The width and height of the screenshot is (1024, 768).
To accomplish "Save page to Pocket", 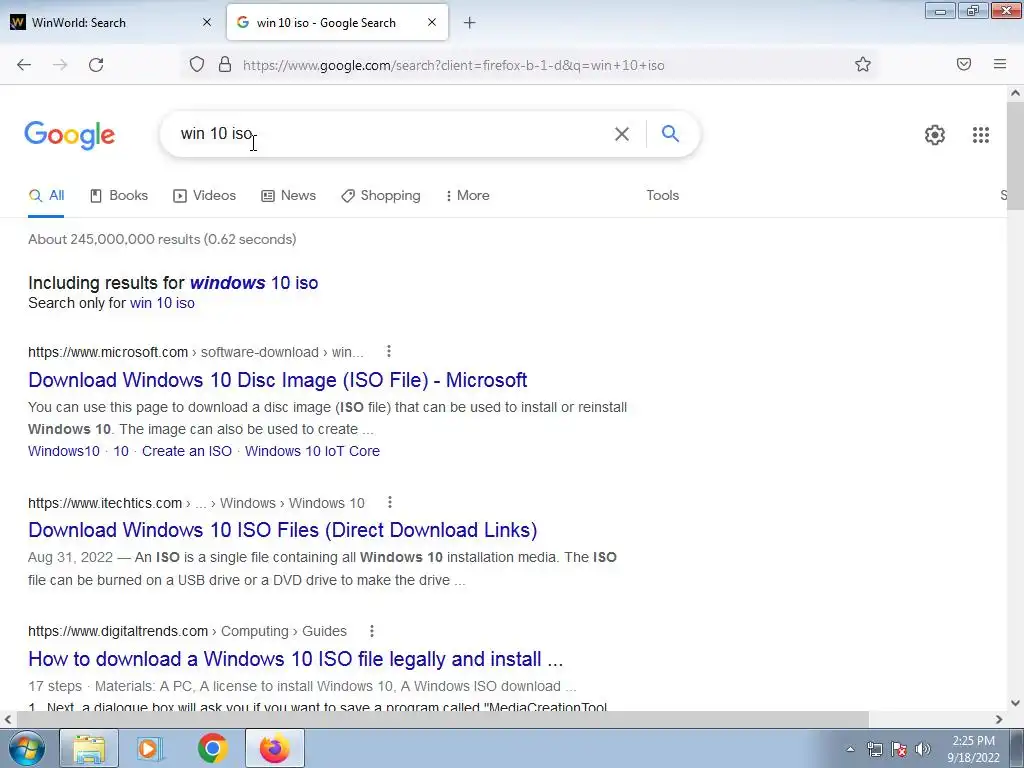I will coord(964,64).
